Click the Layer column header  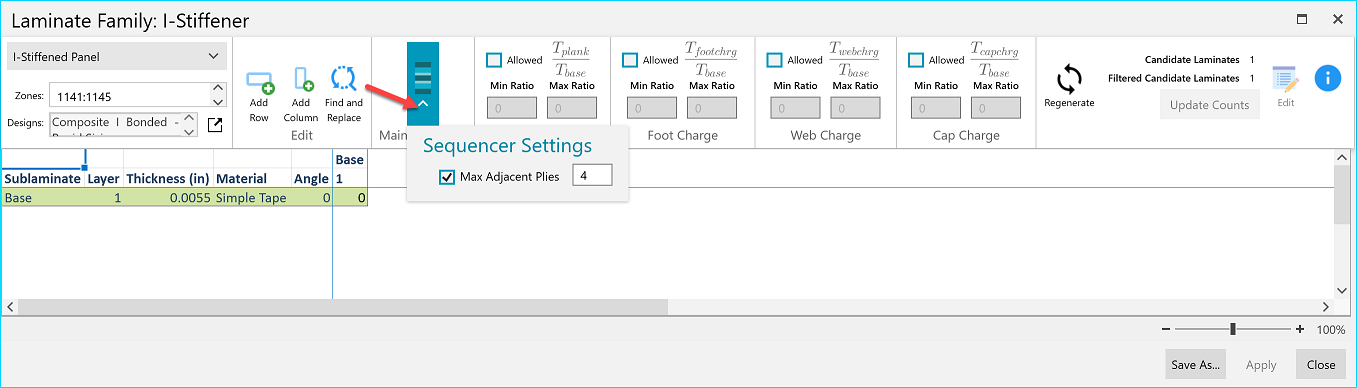pyautogui.click(x=103, y=178)
